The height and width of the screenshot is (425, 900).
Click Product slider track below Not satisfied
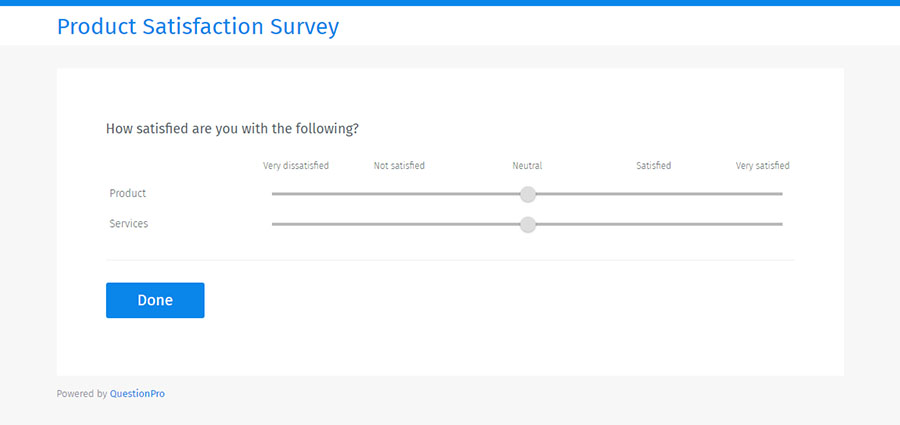click(400, 194)
